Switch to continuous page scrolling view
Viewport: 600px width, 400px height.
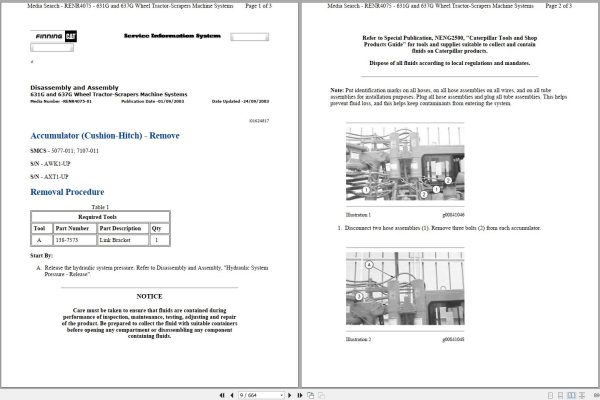click(560, 395)
